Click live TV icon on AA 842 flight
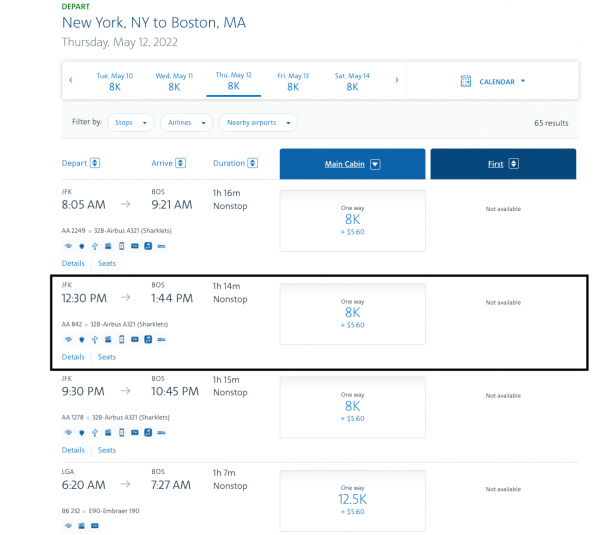This screenshot has width=600, height=535. (134, 339)
